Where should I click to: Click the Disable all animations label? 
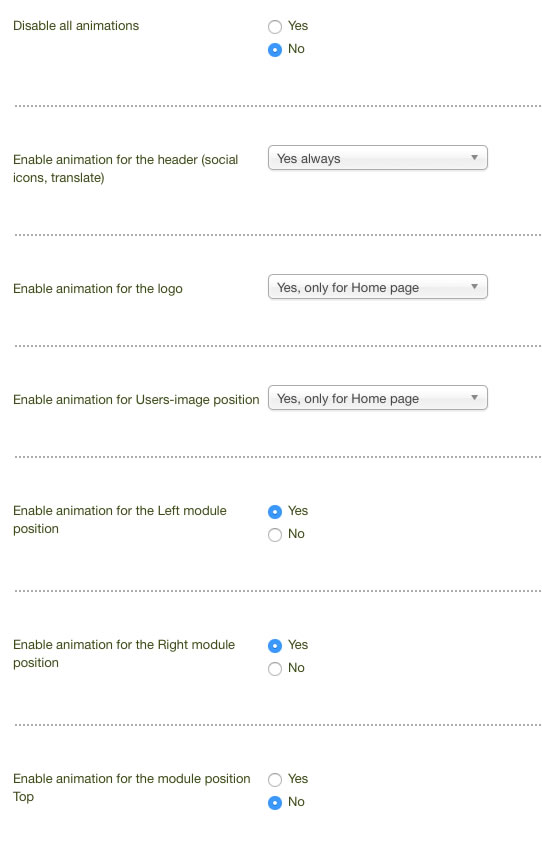[x=76, y=26]
